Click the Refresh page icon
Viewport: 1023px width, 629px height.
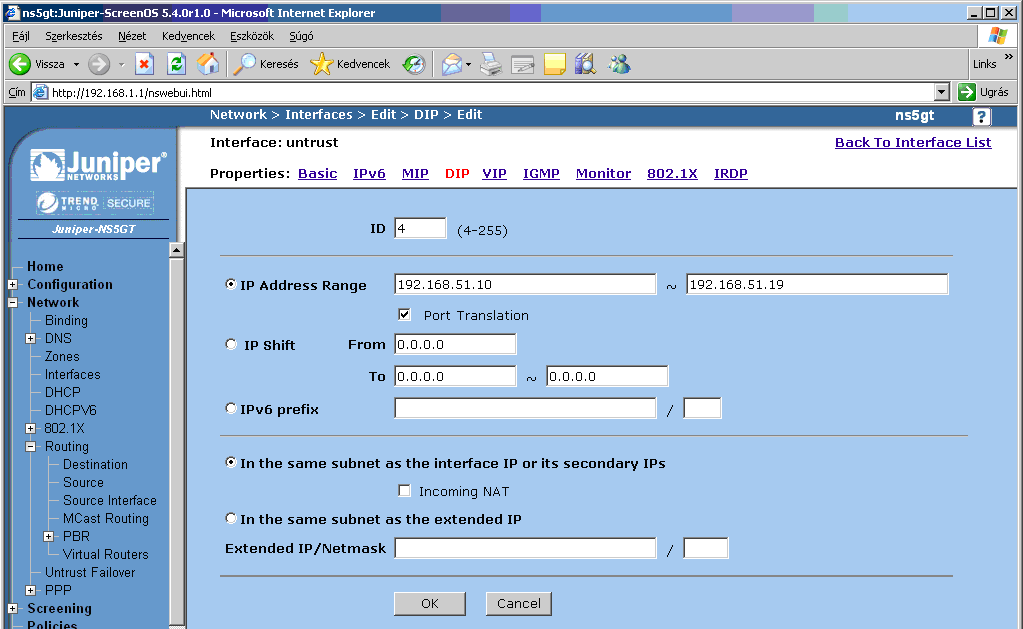pyautogui.click(x=176, y=64)
